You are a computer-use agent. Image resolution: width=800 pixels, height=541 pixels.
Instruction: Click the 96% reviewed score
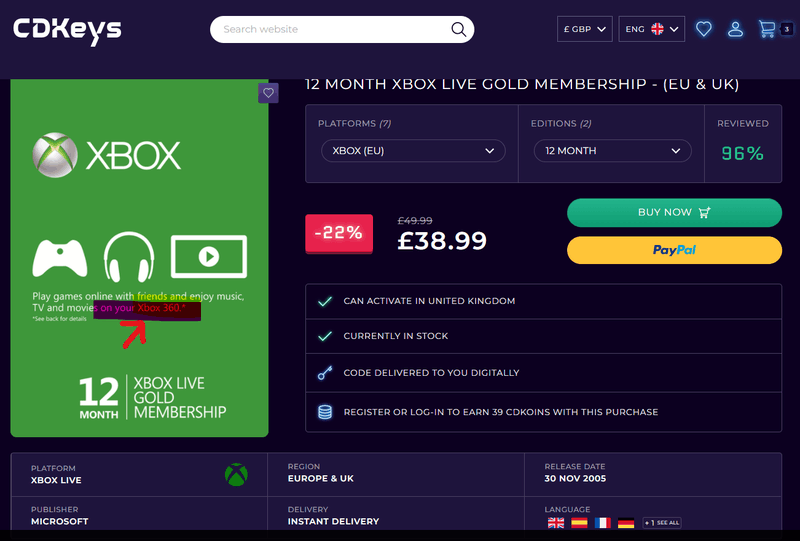742,153
